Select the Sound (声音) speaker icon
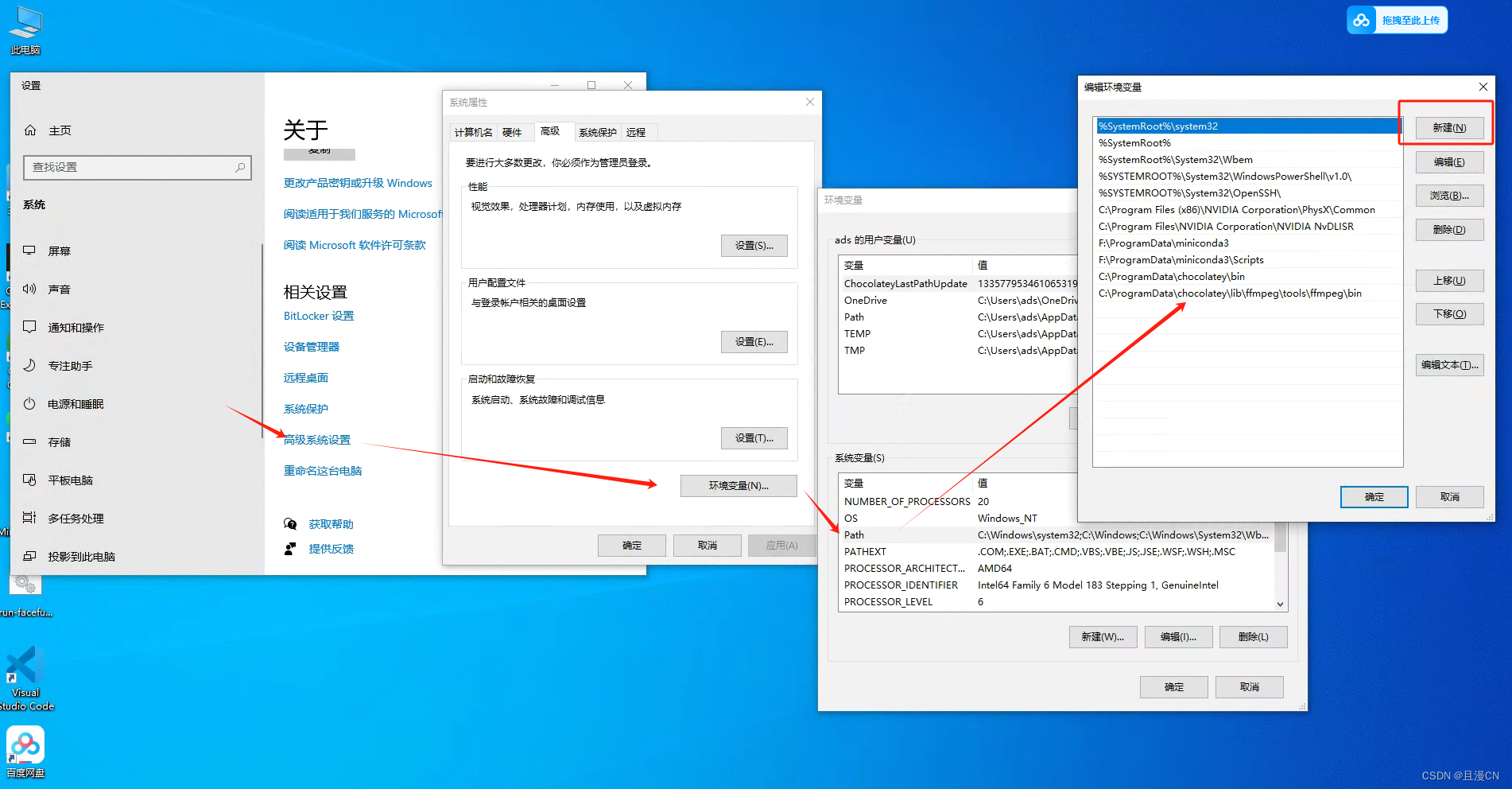 pos(29,289)
